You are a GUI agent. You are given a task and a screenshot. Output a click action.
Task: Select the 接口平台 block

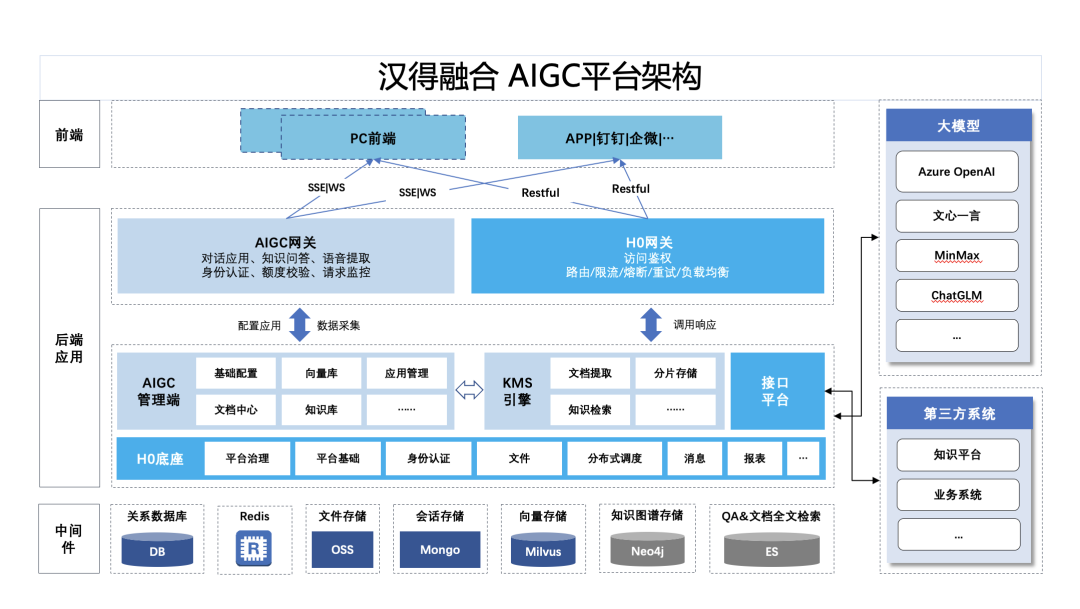777,391
